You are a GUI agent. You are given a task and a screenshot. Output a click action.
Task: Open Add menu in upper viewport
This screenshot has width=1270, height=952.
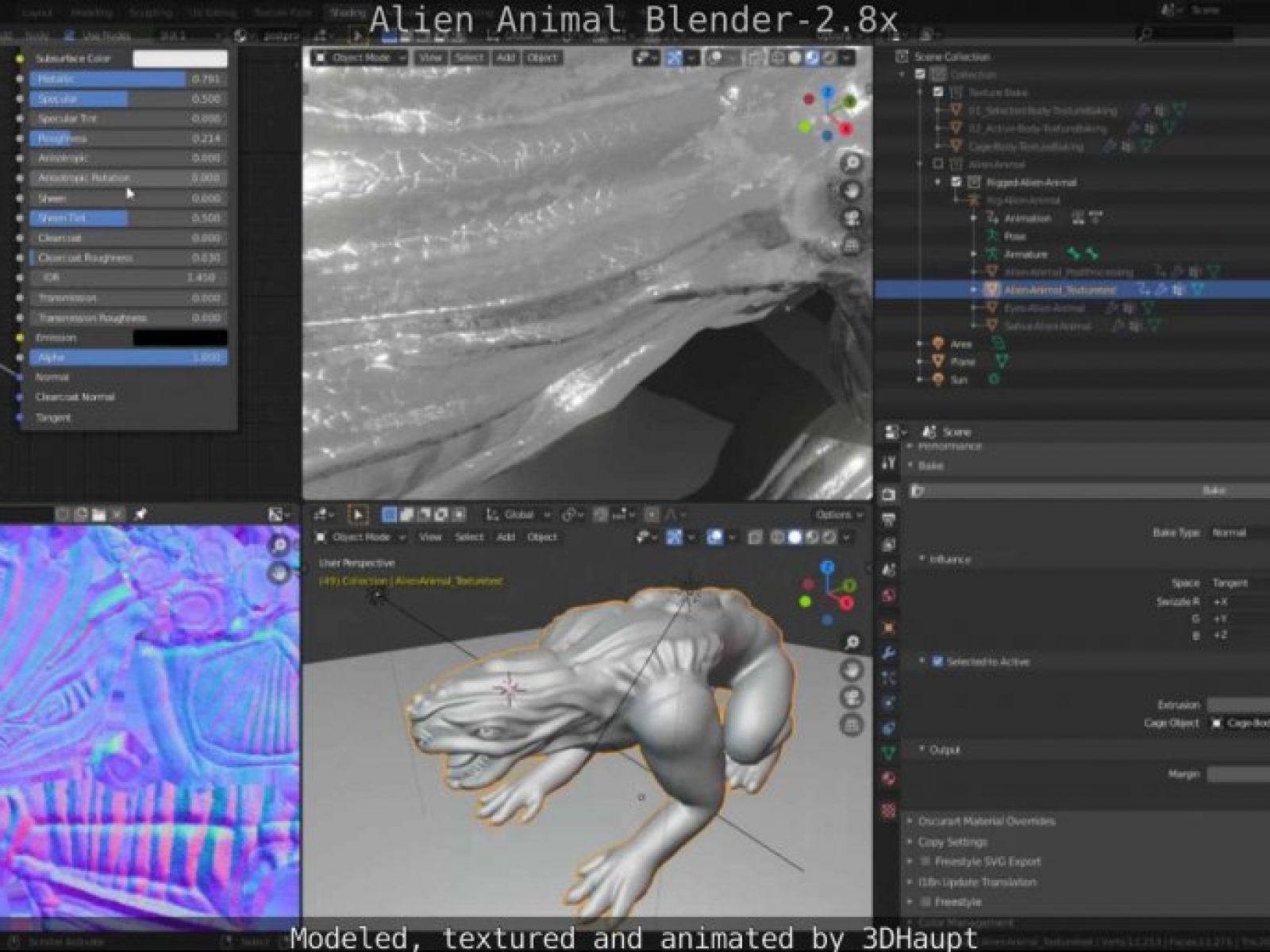506,57
